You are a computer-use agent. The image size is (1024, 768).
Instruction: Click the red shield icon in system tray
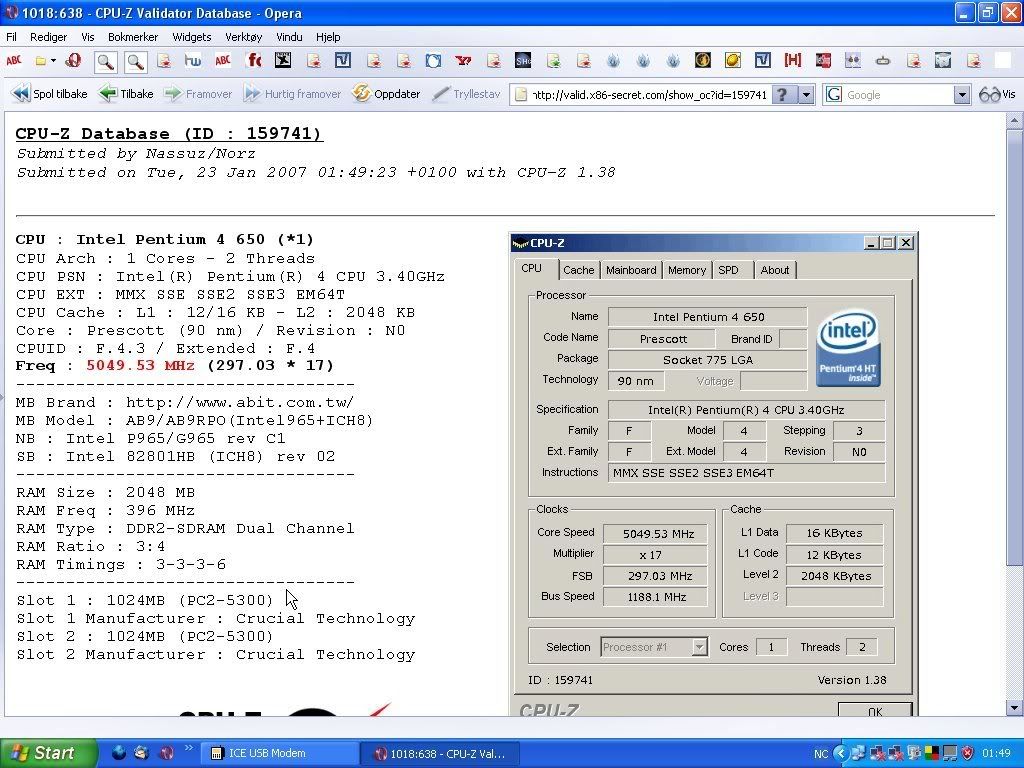point(968,754)
